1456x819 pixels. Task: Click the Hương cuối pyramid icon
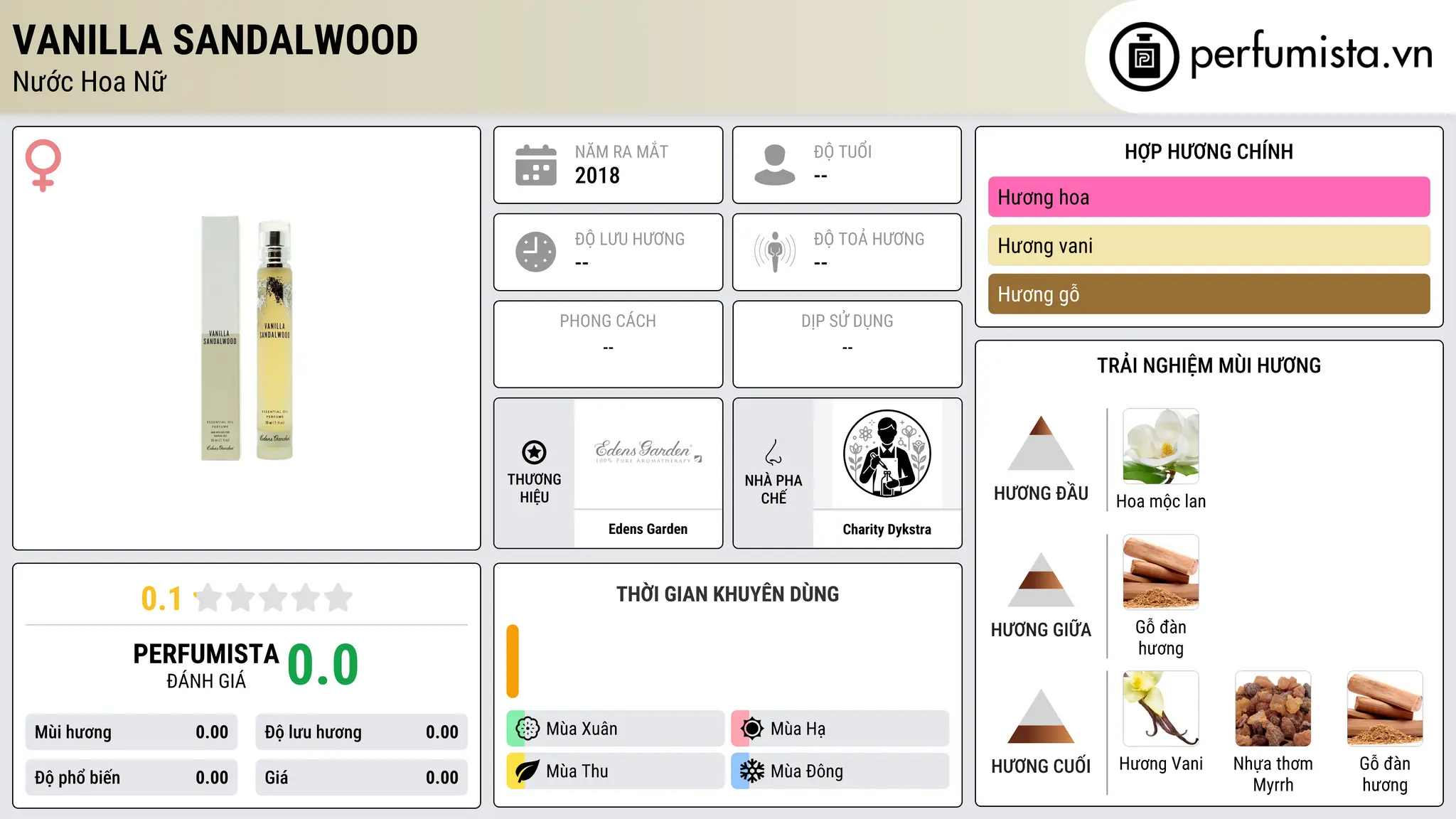pos(1041,716)
